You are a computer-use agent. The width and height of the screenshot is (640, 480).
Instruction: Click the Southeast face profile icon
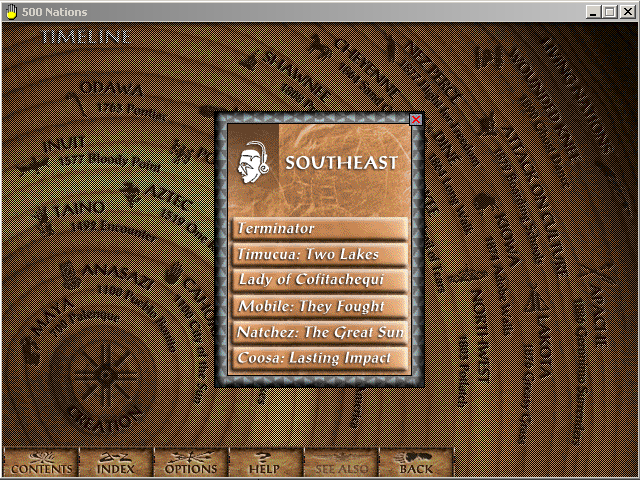point(253,162)
